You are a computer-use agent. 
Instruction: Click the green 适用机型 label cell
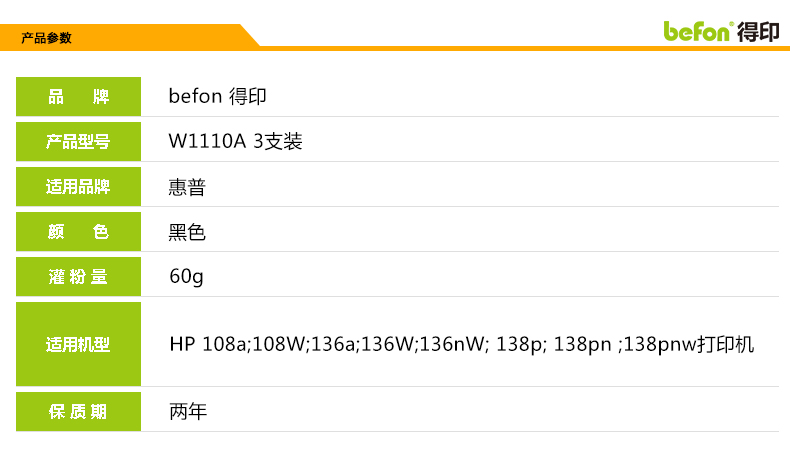(x=78, y=345)
